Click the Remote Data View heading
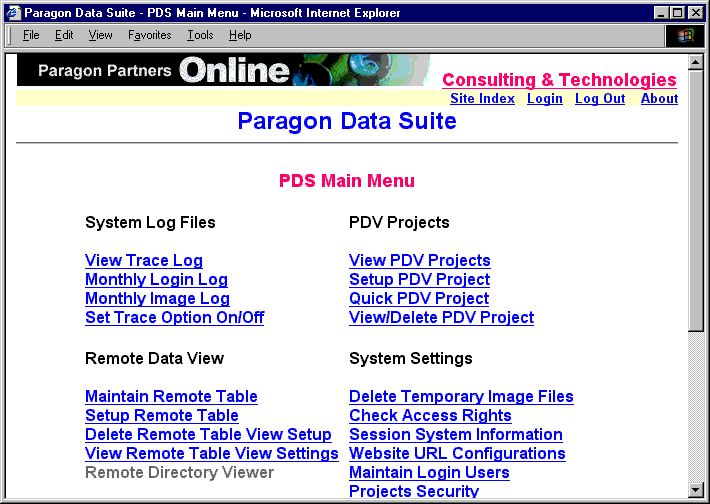The height and width of the screenshot is (504, 710). (154, 359)
